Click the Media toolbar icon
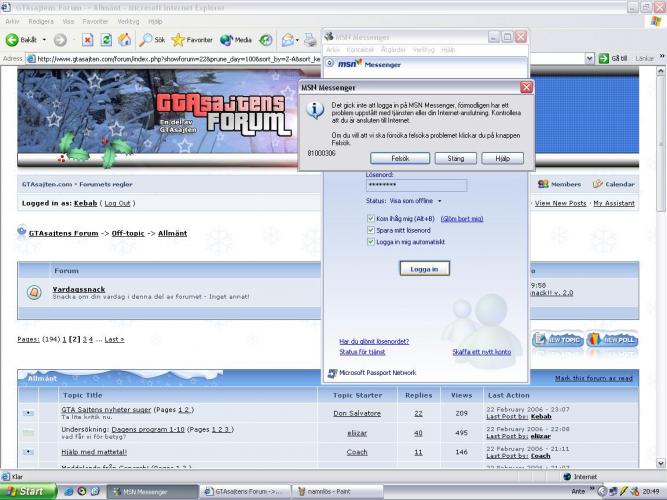 coord(236,40)
